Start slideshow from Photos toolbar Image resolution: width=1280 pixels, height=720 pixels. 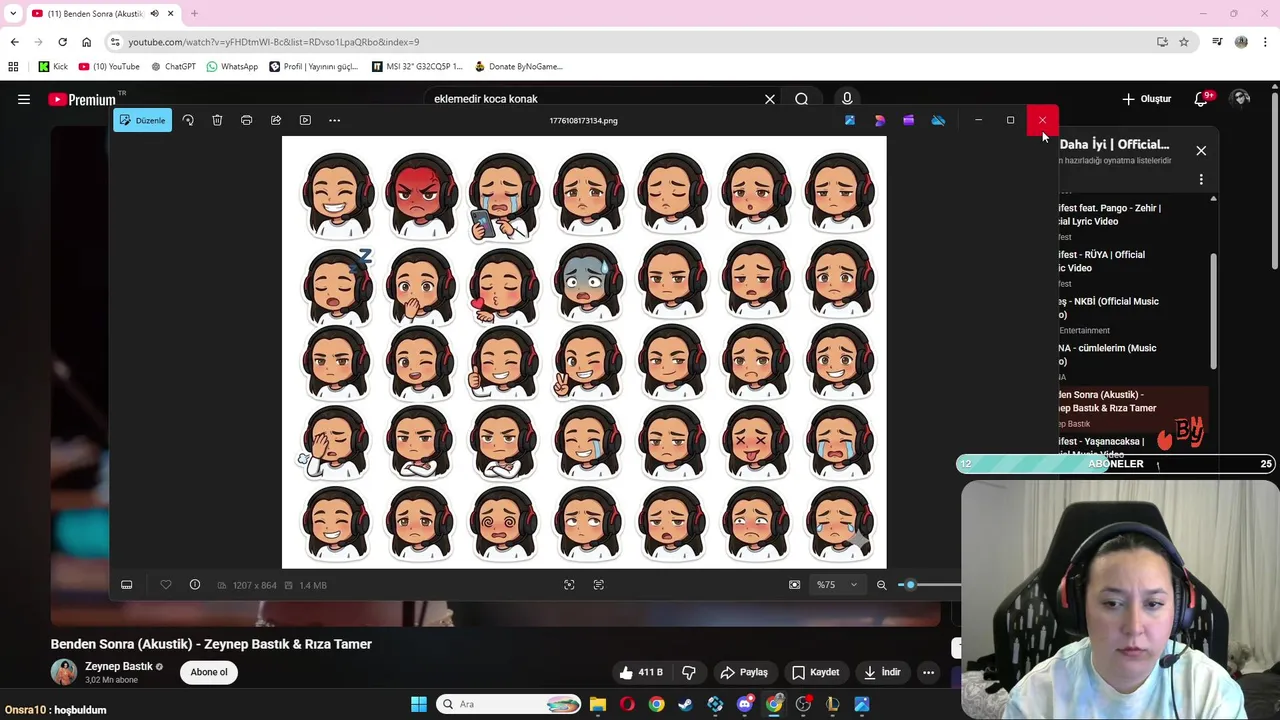(305, 120)
